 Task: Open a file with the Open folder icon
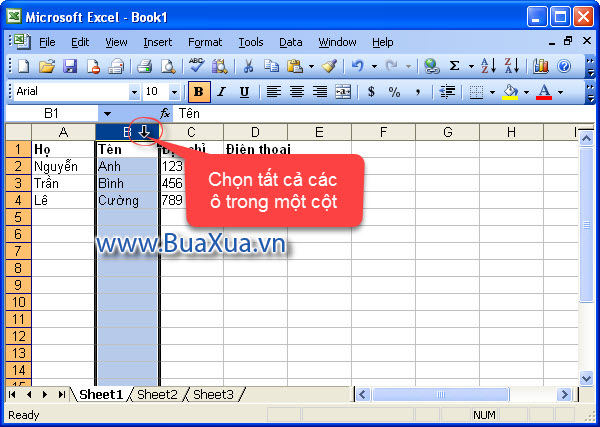47,67
